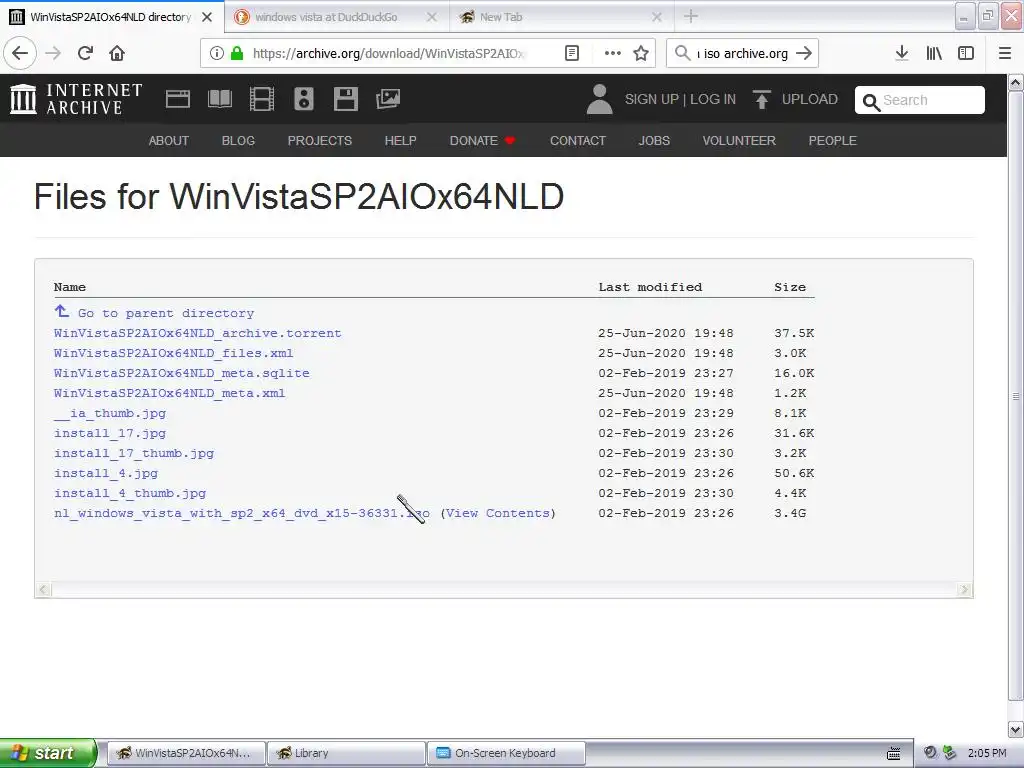Open the Firefox downloads arrow
The height and width of the screenshot is (768, 1024).
[901, 53]
